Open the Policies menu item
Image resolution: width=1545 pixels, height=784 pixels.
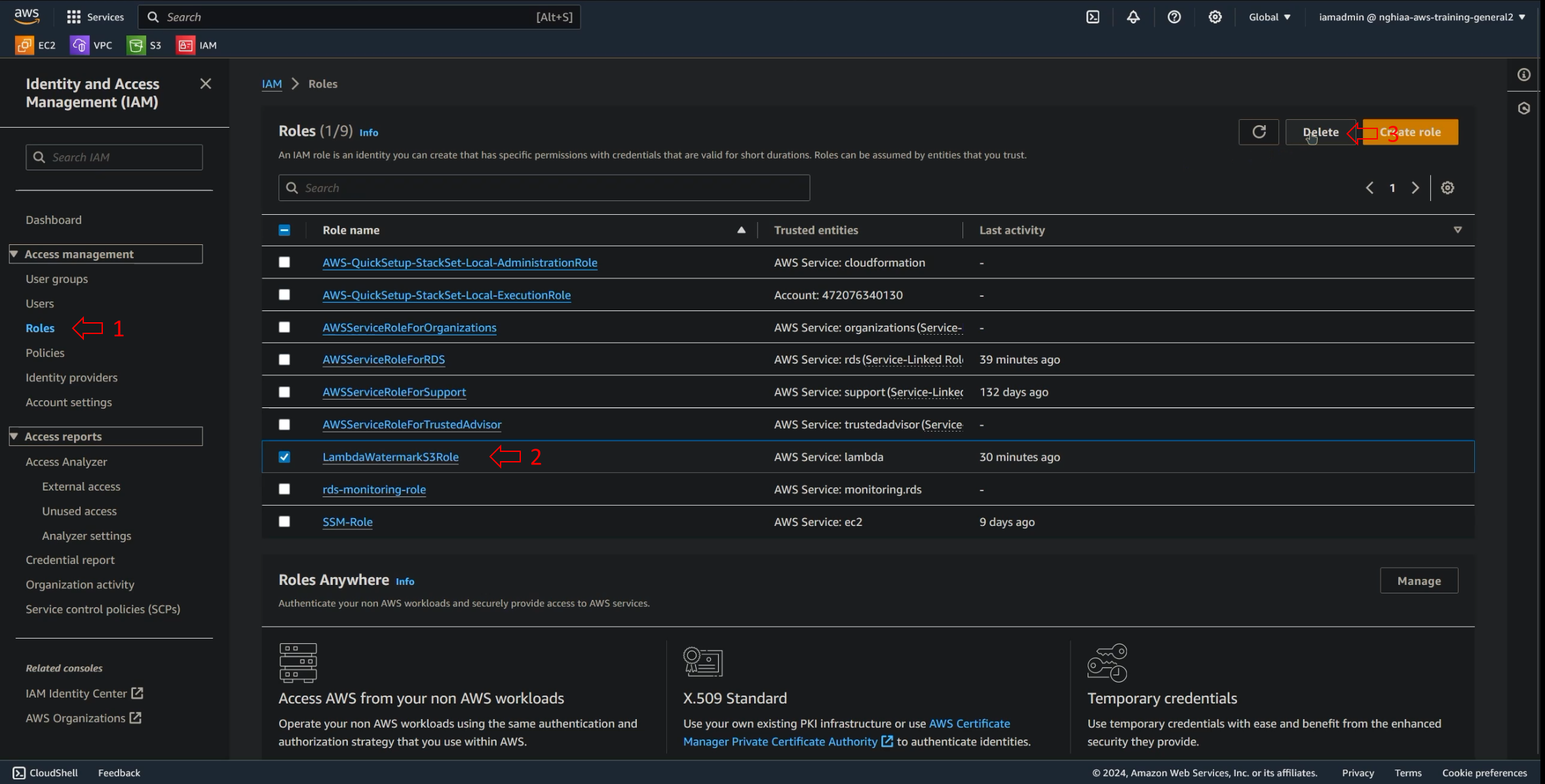point(45,352)
